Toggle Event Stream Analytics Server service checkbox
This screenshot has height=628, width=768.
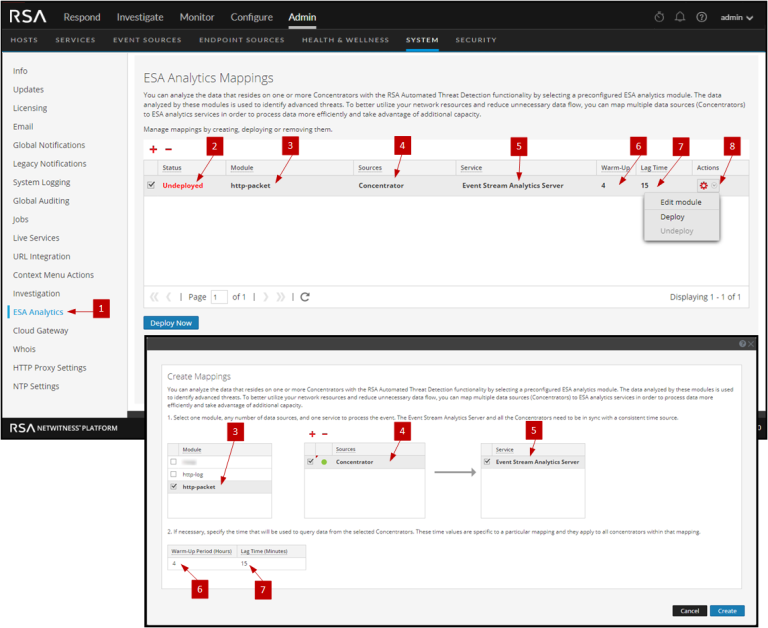(487, 461)
